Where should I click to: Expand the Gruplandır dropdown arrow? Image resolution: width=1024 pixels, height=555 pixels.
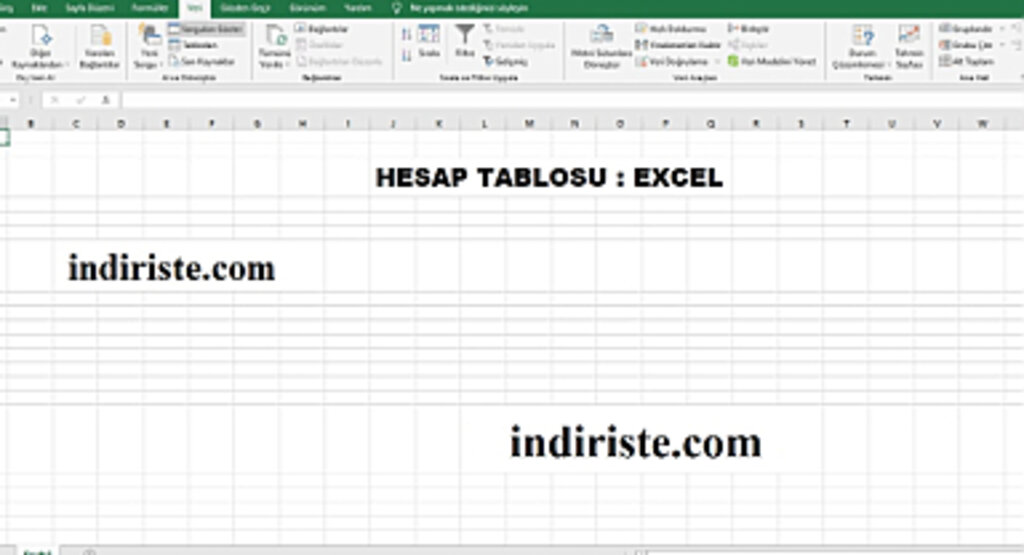click(1002, 29)
